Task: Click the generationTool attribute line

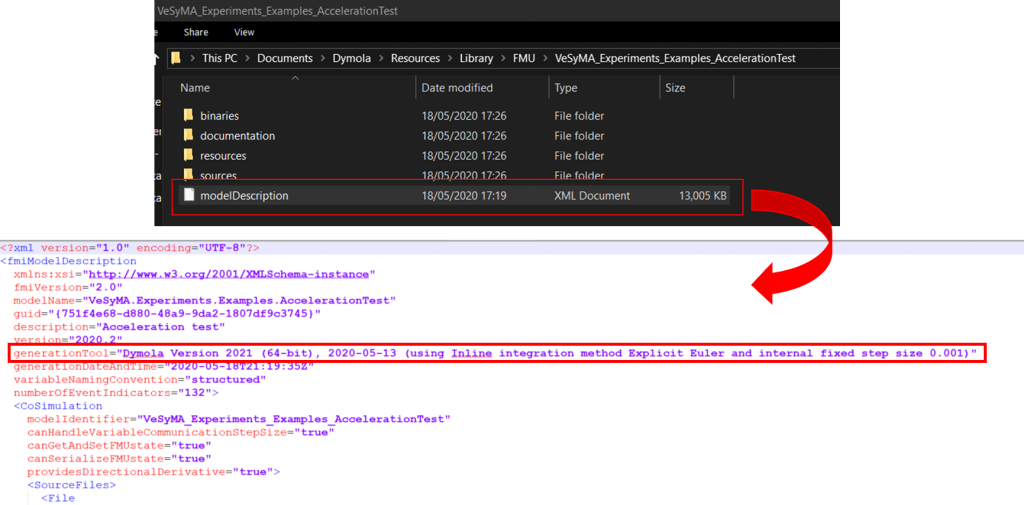Action: (495, 353)
